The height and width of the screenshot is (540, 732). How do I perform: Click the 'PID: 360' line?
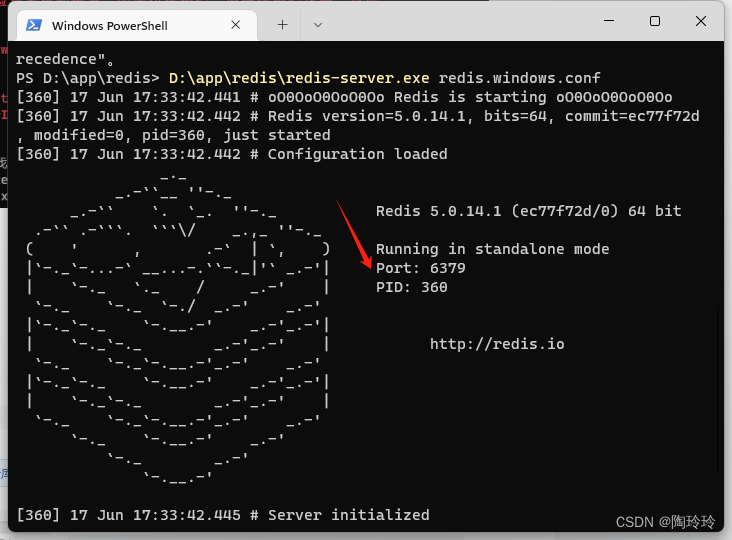point(411,287)
